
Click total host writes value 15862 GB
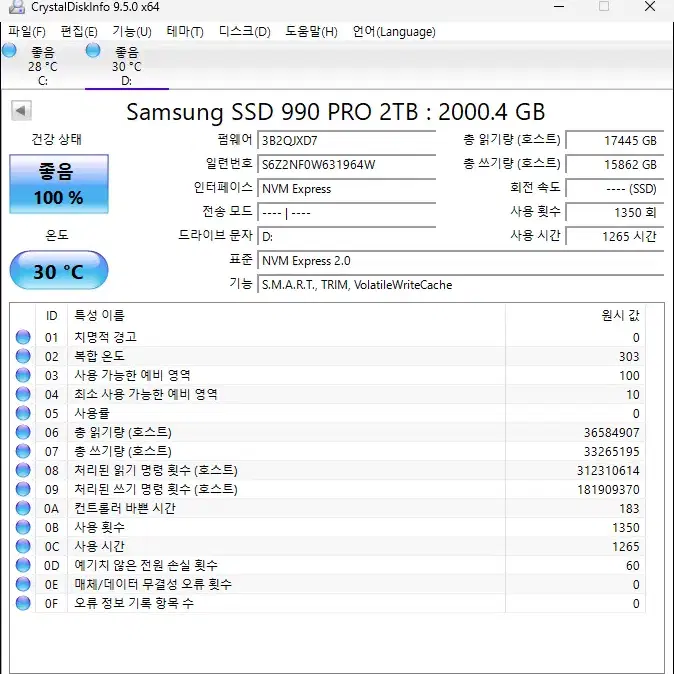point(615,165)
